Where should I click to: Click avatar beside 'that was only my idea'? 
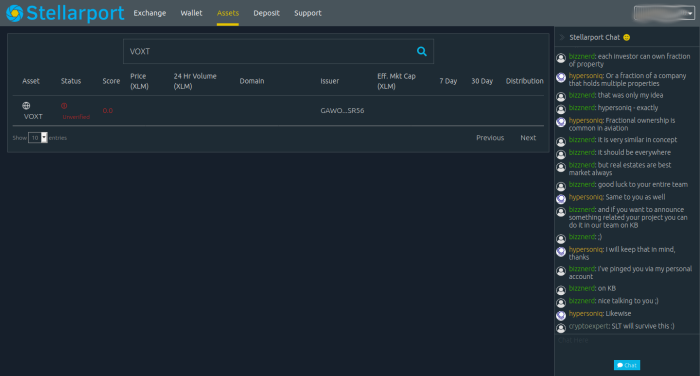tap(561, 96)
